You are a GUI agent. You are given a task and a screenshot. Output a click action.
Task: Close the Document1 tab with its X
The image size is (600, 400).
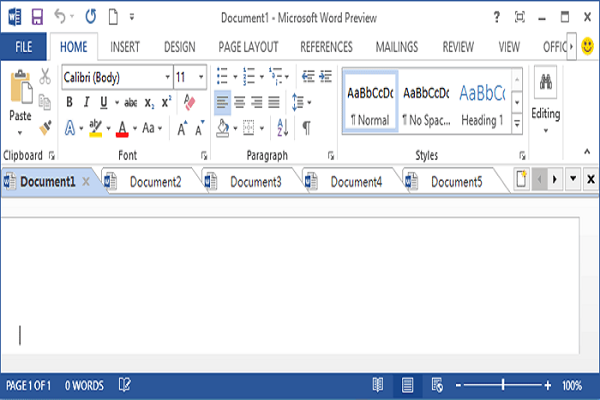[x=86, y=181]
